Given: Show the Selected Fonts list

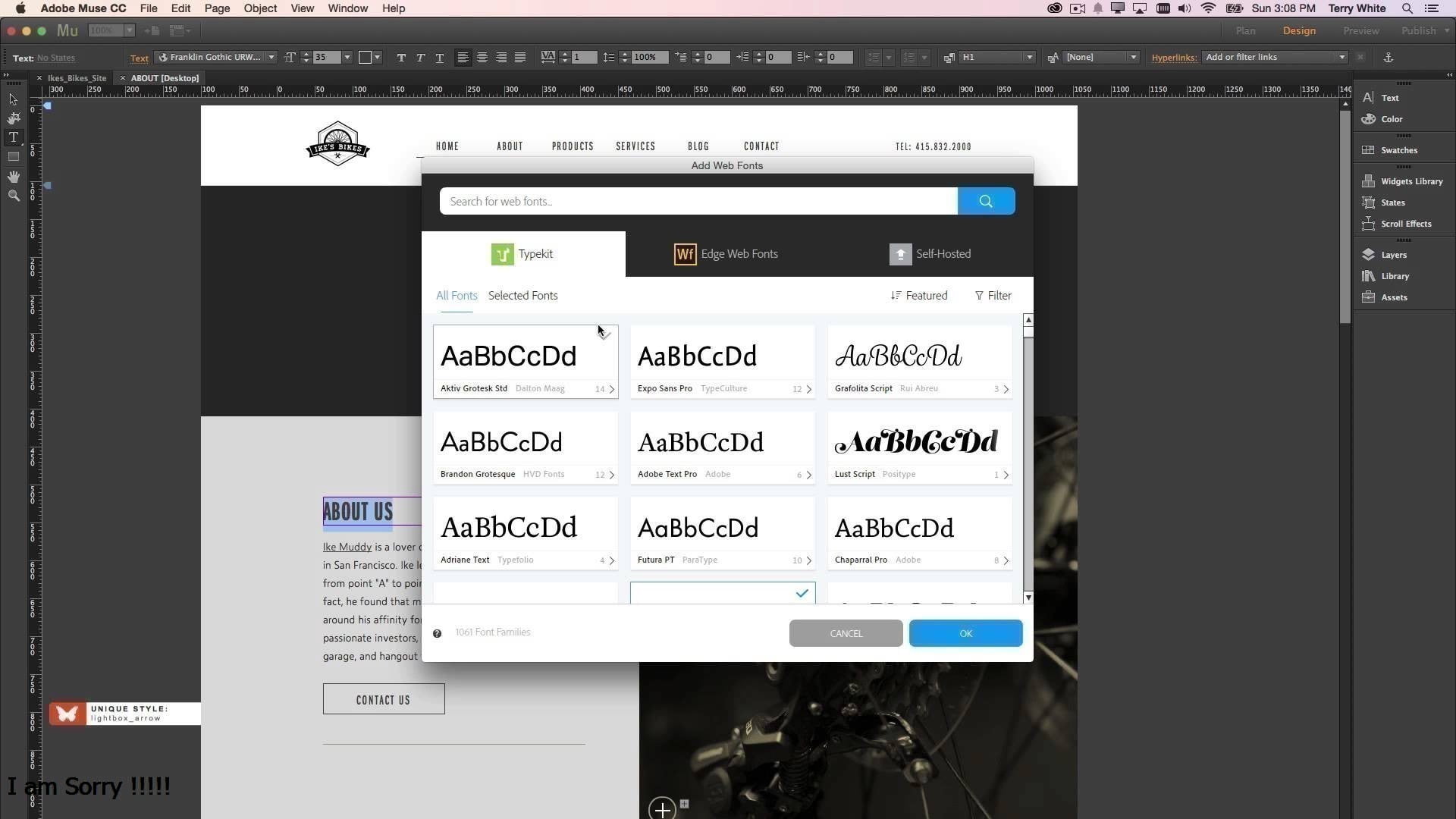Looking at the screenshot, I should click(x=522, y=296).
